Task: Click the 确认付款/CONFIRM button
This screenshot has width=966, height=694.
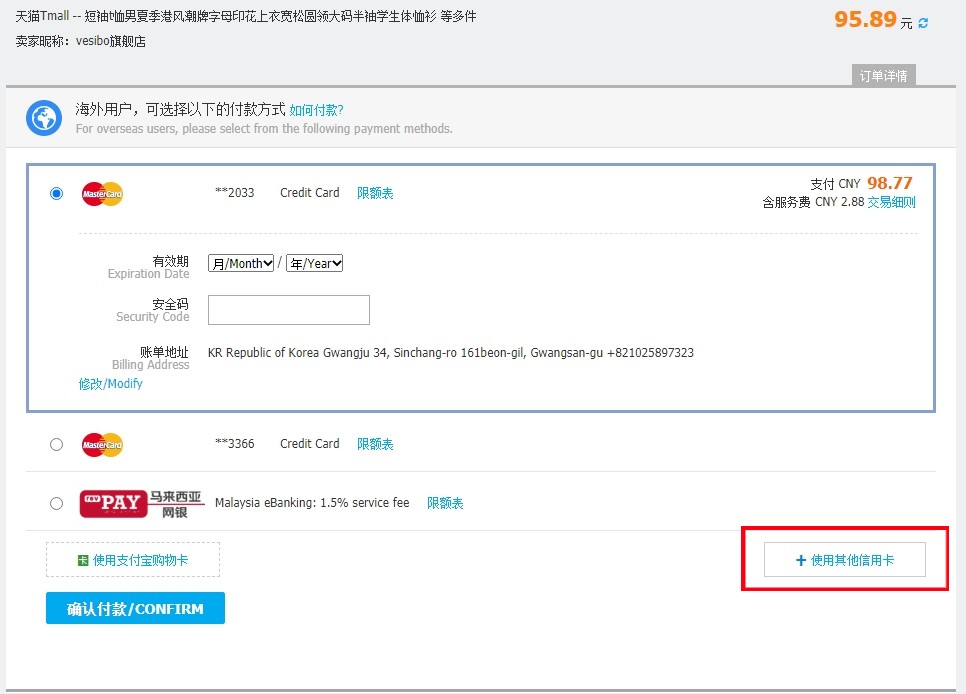Action: click(135, 608)
